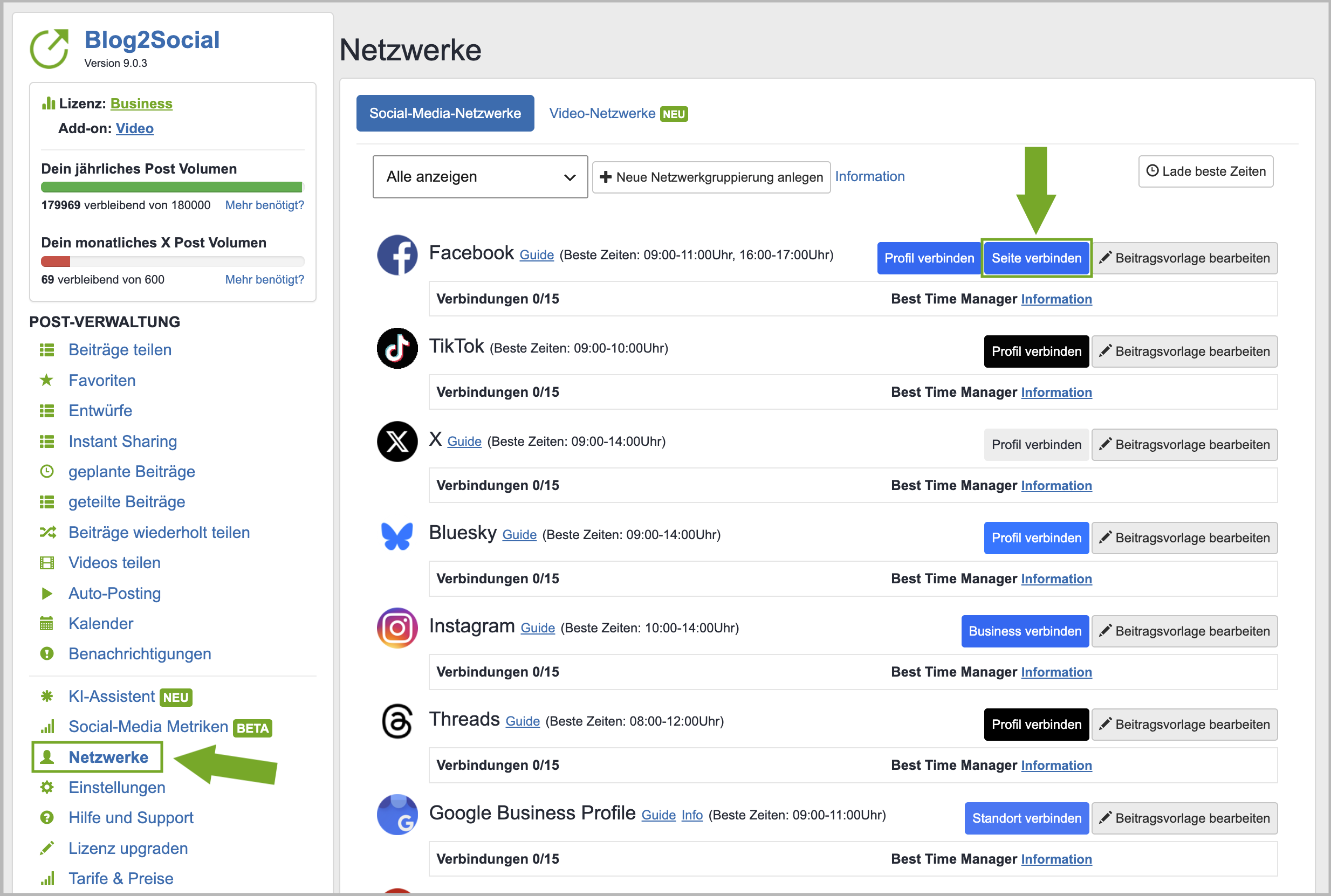1331x896 pixels.
Task: Connect a Threads profile
Action: (x=1037, y=725)
